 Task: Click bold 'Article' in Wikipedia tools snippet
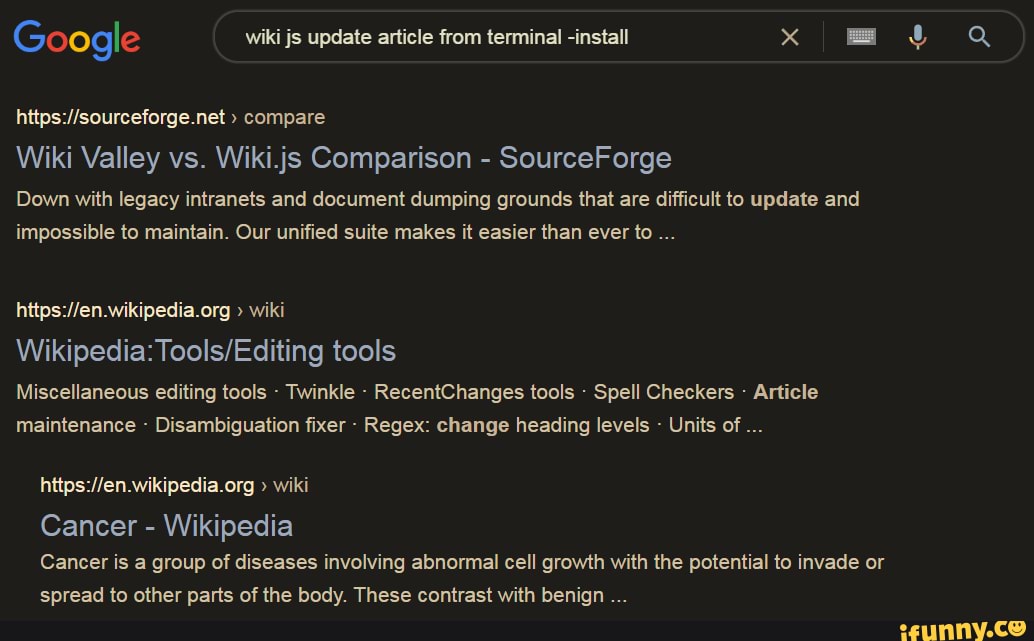[785, 392]
